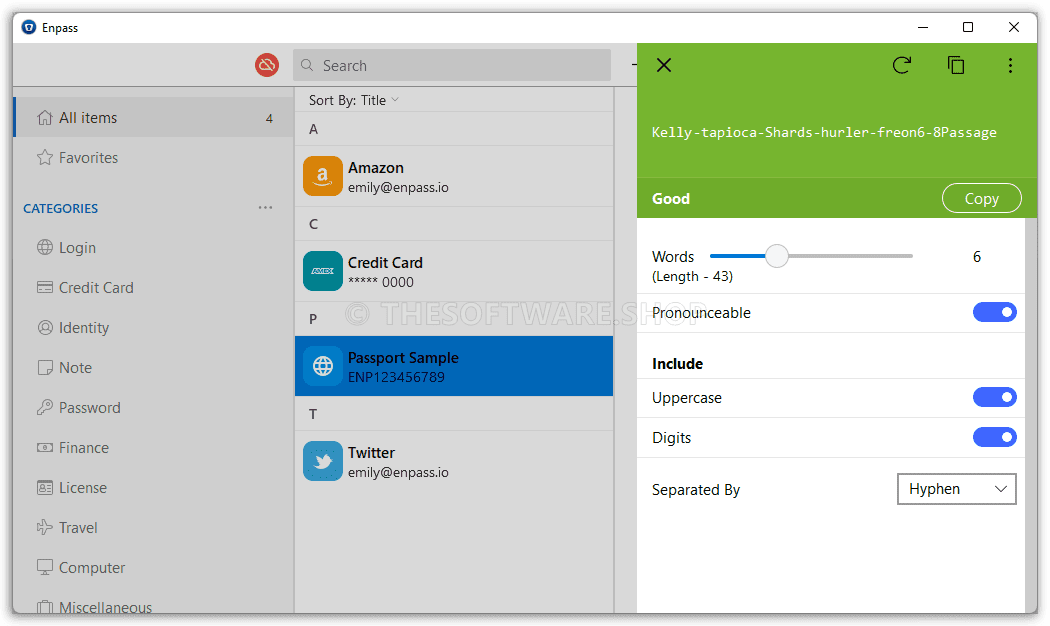The width and height of the screenshot is (1050, 626).
Task: Click the Search field
Action: (452, 65)
